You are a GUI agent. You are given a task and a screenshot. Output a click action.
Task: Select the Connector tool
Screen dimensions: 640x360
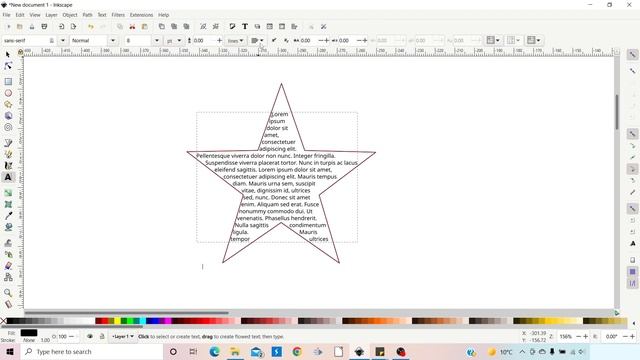pos(8,277)
